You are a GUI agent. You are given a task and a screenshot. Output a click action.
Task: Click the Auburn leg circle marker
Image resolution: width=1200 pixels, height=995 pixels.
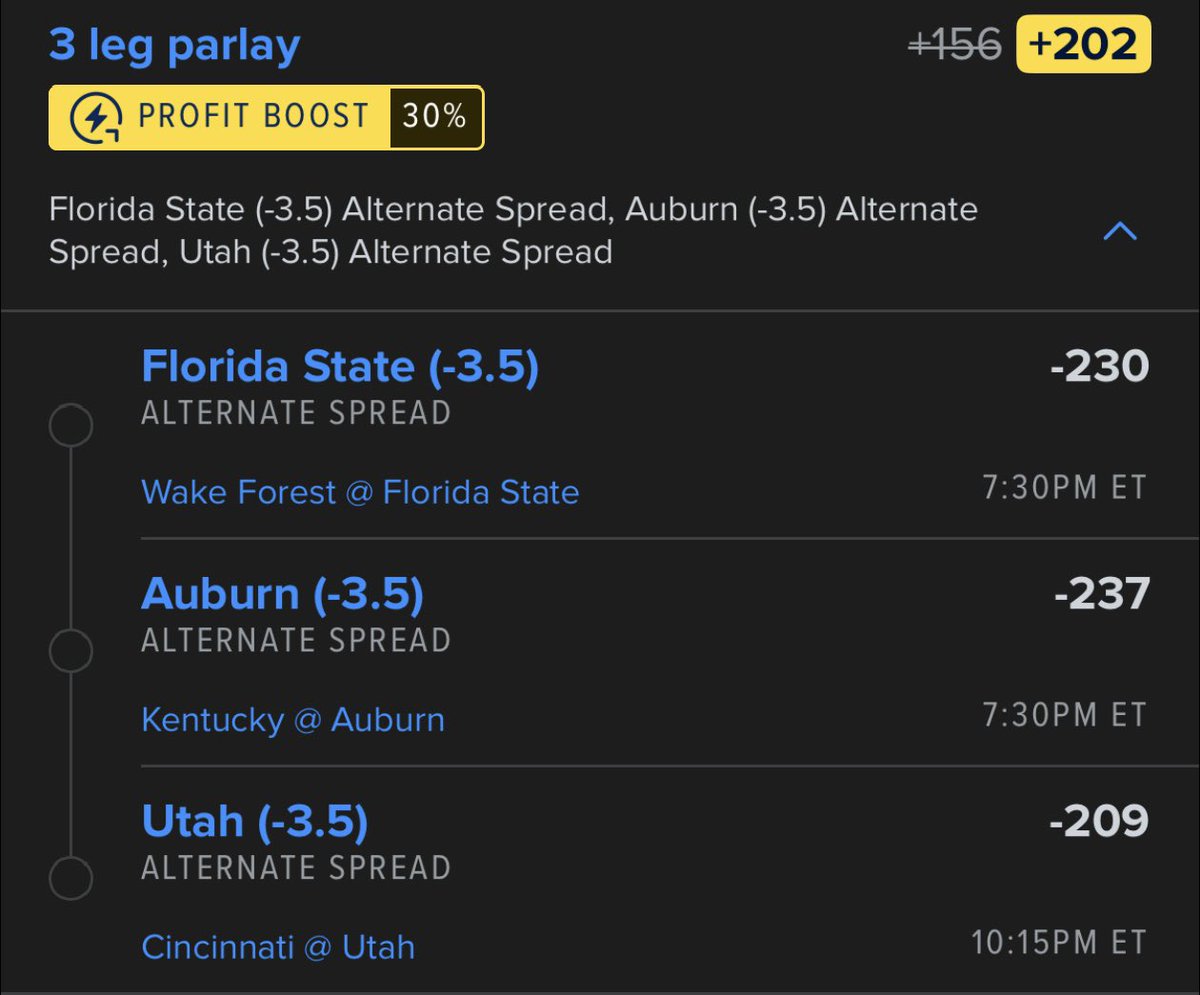click(x=71, y=652)
